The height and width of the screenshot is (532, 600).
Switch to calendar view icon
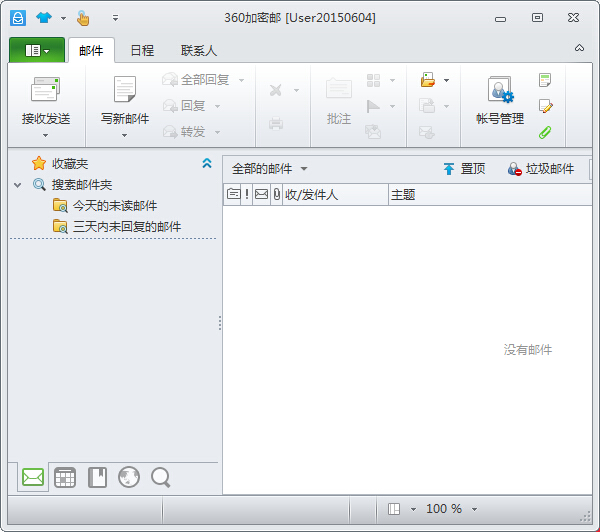click(x=65, y=478)
